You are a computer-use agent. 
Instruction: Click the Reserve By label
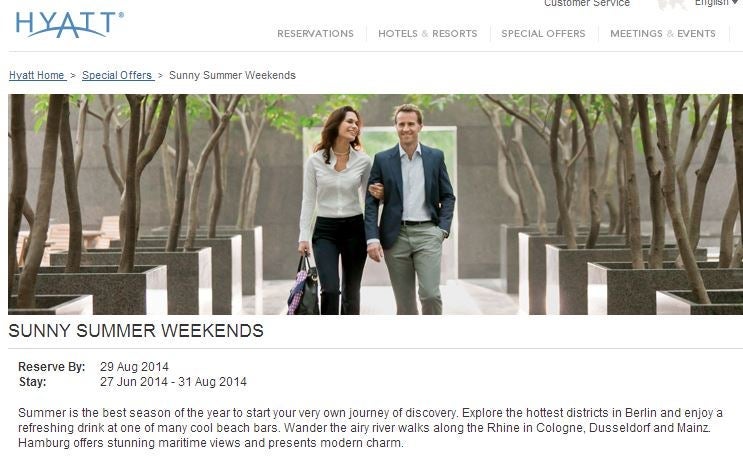coord(52,367)
